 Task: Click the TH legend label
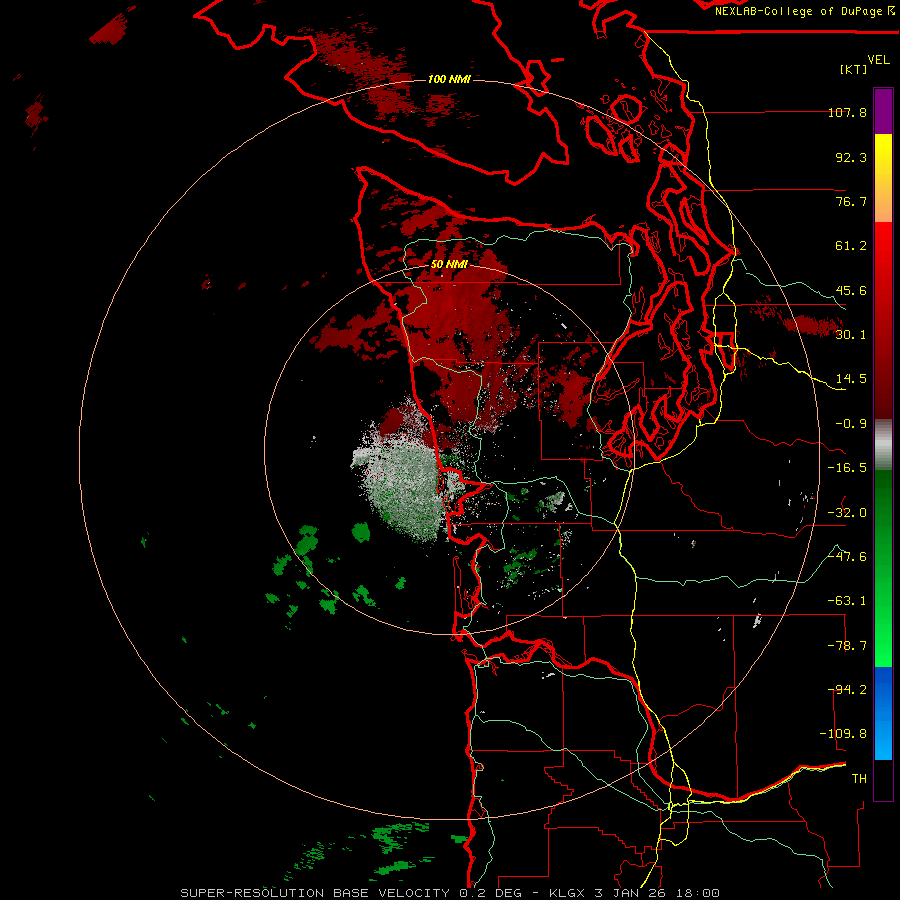click(x=859, y=779)
